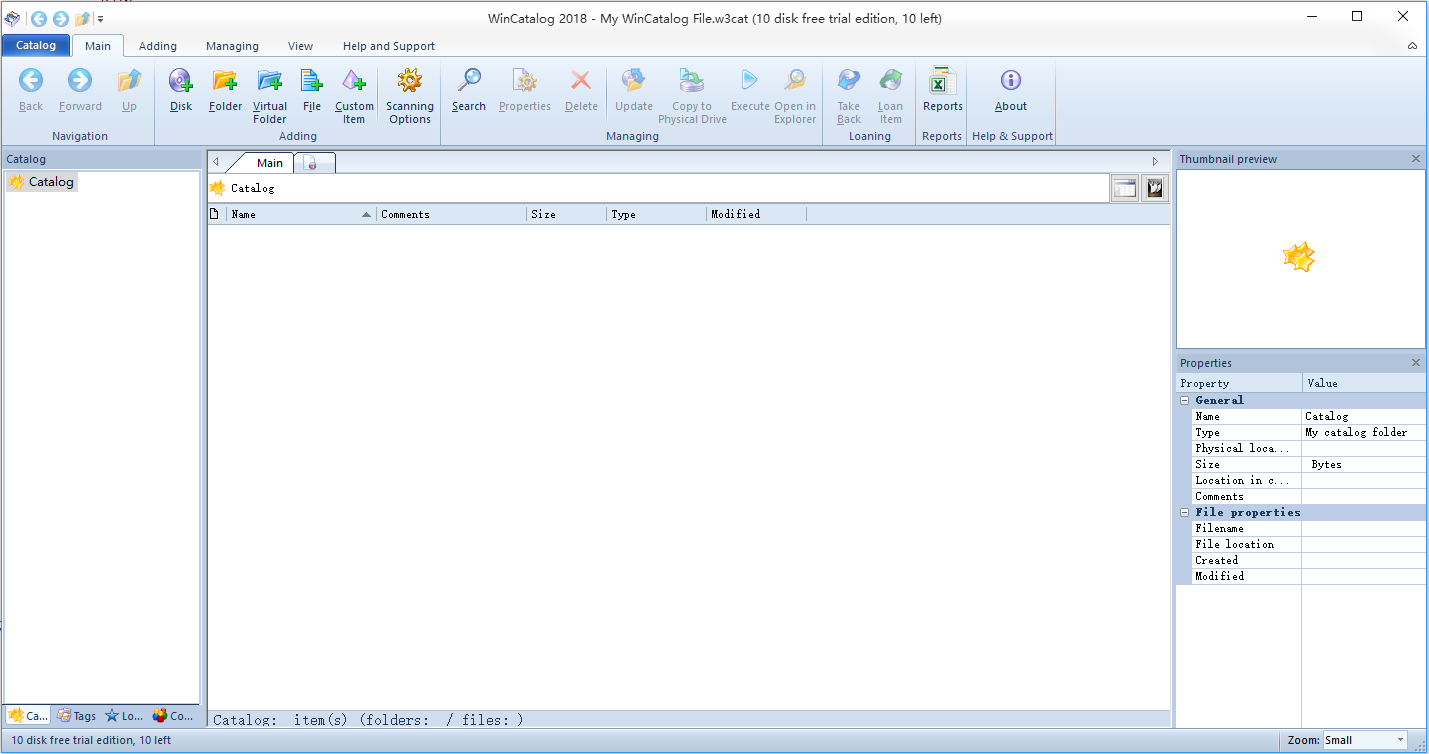This screenshot has height=754, width=1429.
Task: Switch list view mode icon
Action: click(1125, 188)
